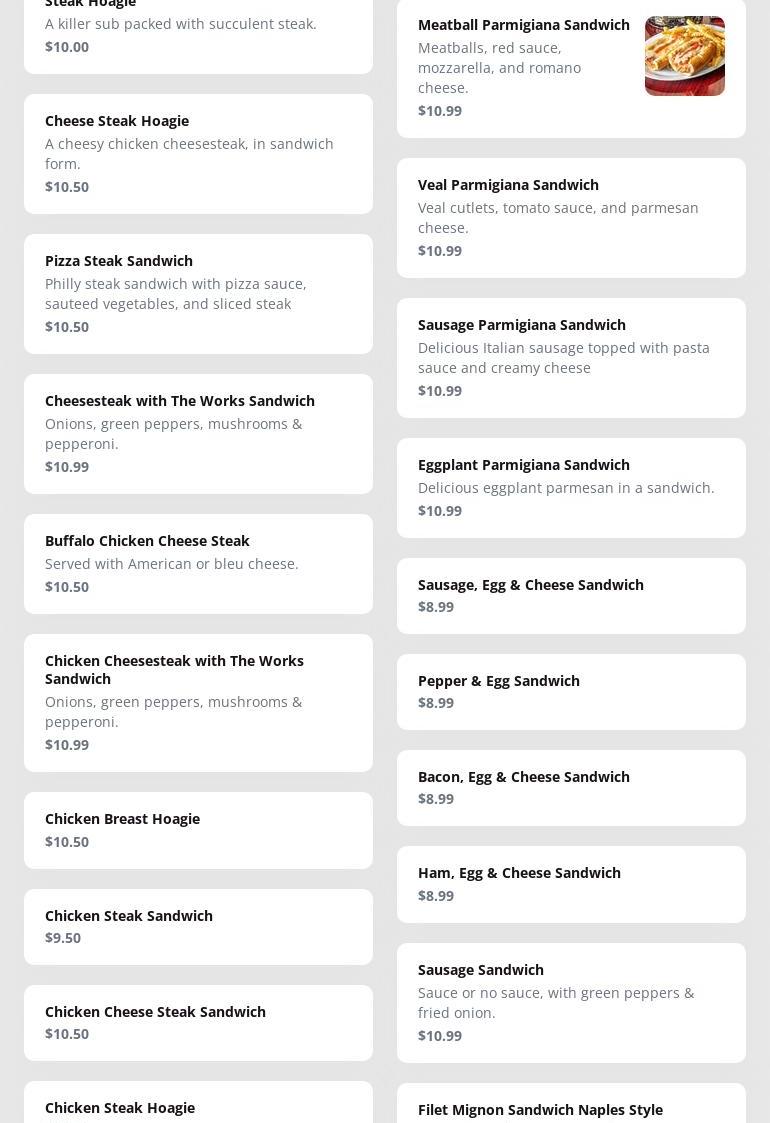Select Sausage, Egg & Cheese Sandwich
The width and height of the screenshot is (770, 1123).
(571, 595)
